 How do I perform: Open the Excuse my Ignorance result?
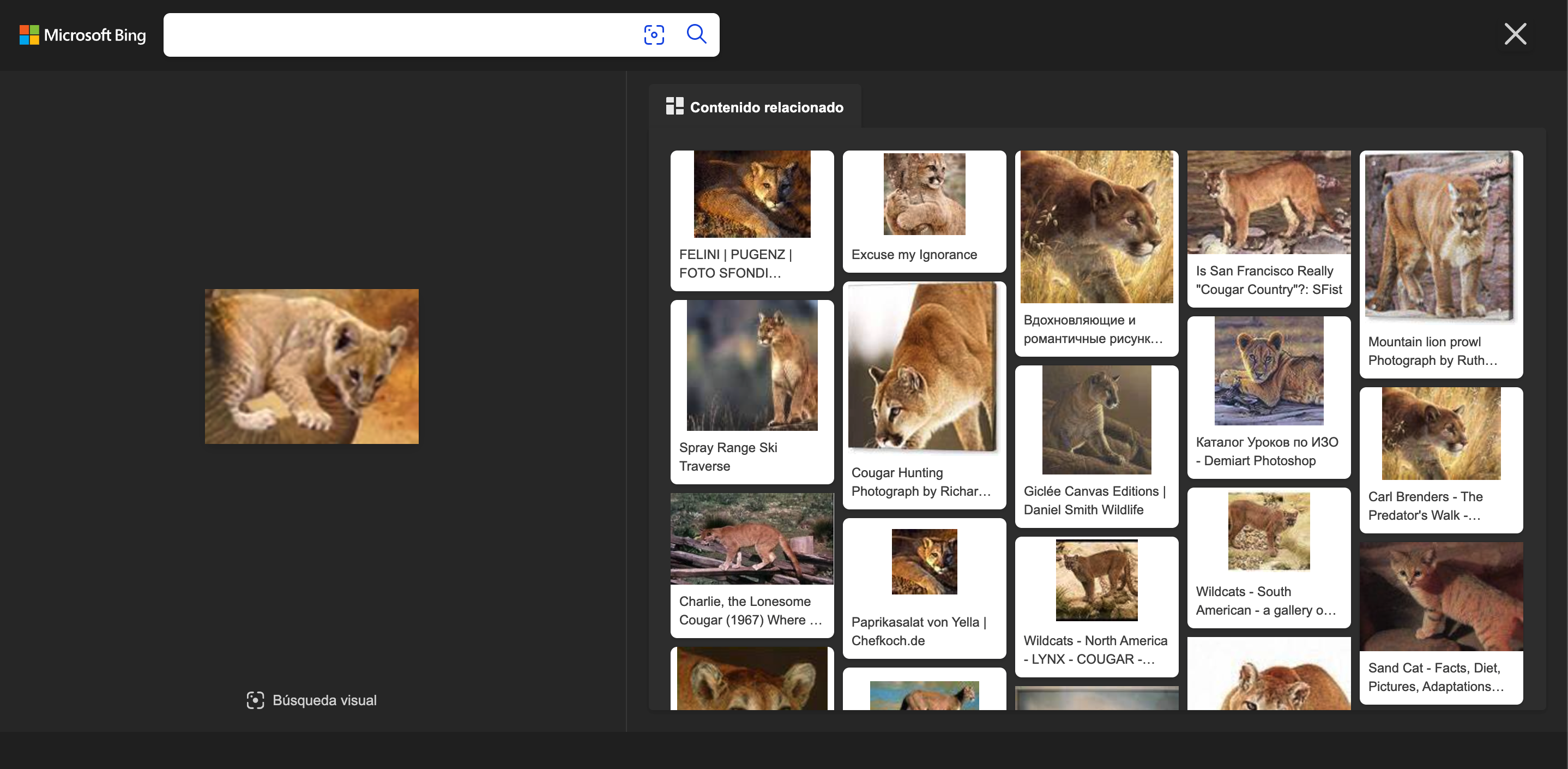coord(924,194)
